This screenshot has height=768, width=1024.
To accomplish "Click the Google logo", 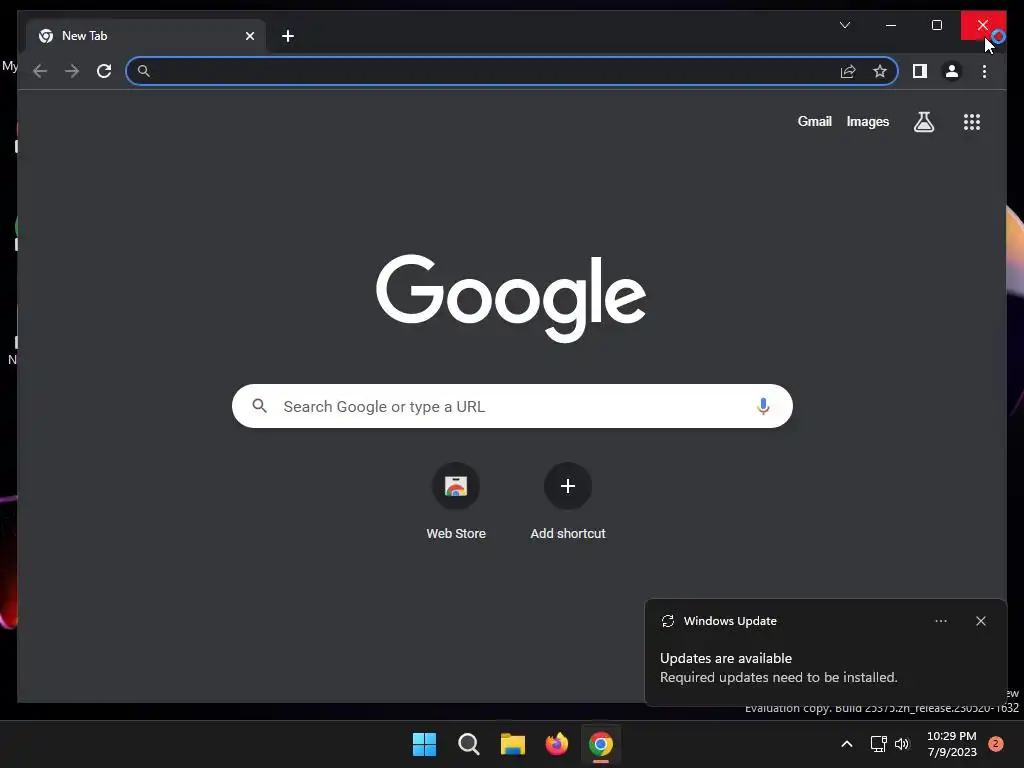I will coord(511,298).
